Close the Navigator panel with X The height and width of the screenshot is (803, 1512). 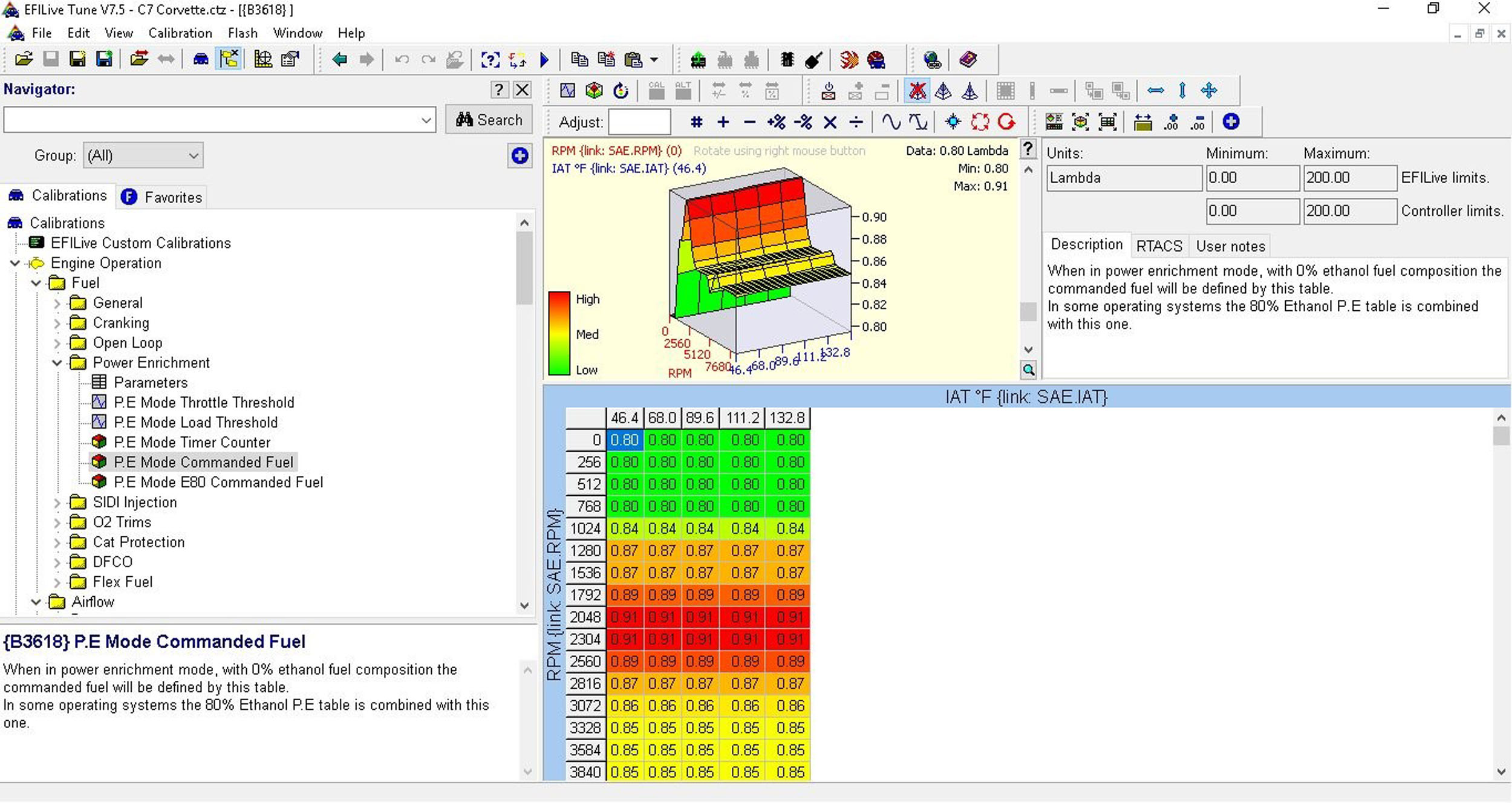click(523, 90)
